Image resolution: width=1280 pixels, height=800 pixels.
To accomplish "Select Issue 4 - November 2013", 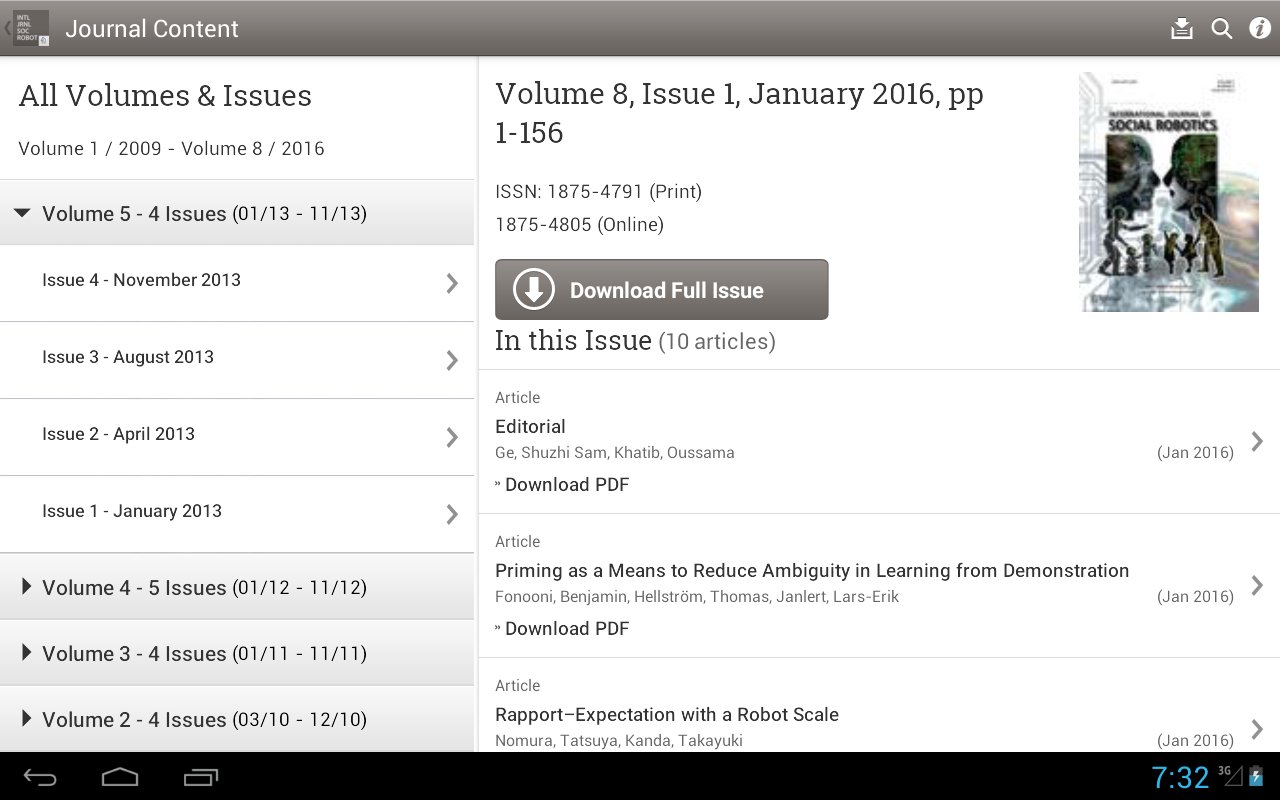I will click(237, 281).
